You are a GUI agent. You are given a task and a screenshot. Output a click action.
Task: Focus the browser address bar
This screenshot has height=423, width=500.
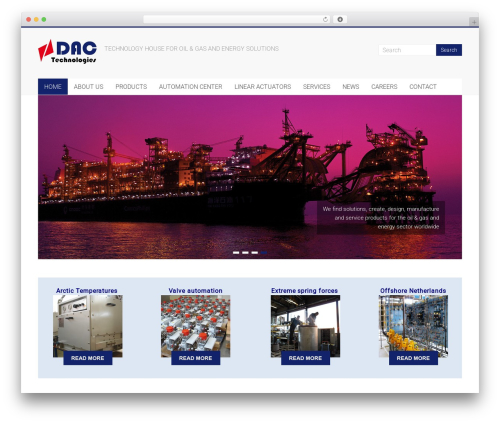point(237,19)
